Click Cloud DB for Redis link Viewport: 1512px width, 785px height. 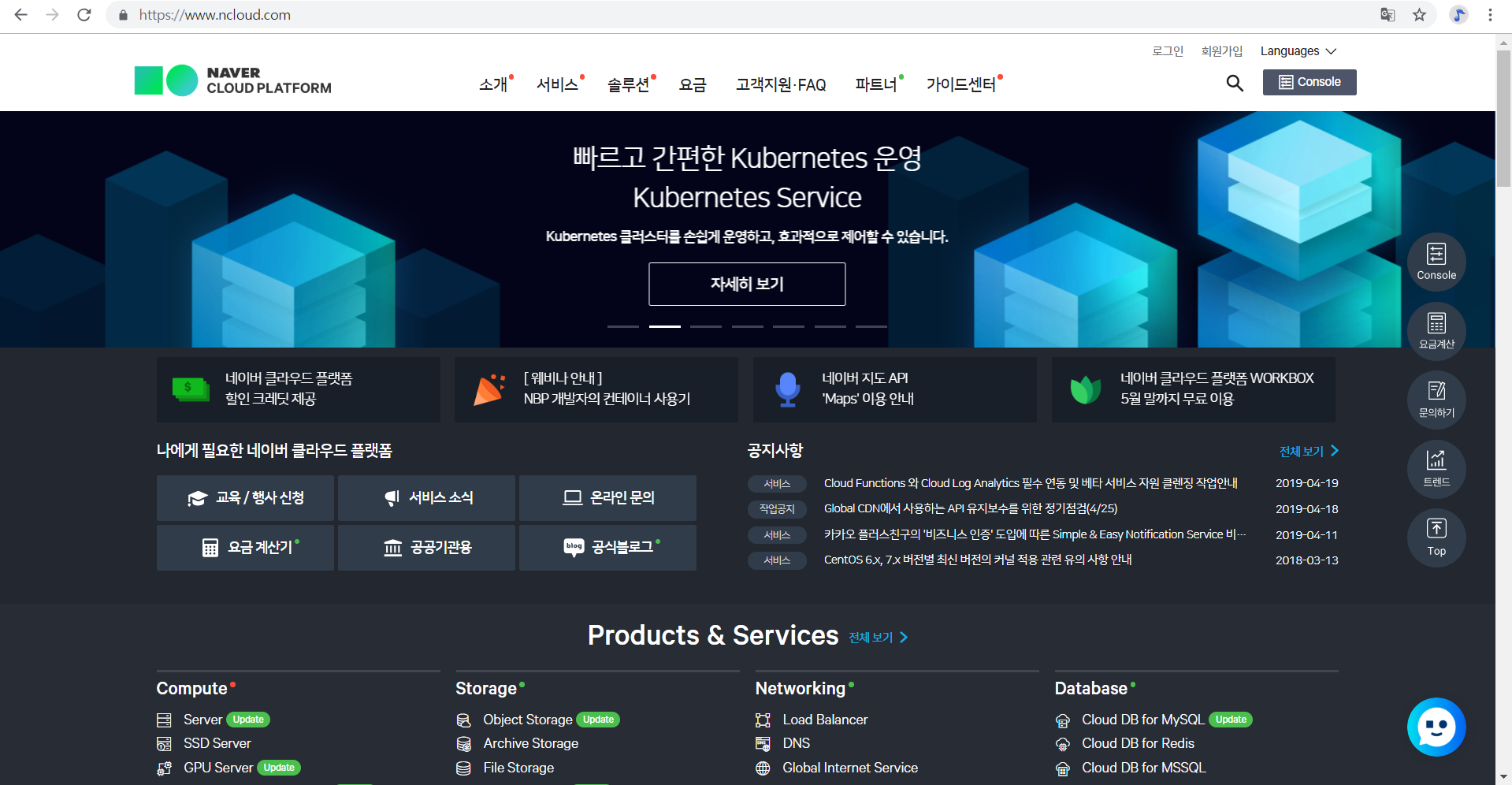(x=1138, y=743)
